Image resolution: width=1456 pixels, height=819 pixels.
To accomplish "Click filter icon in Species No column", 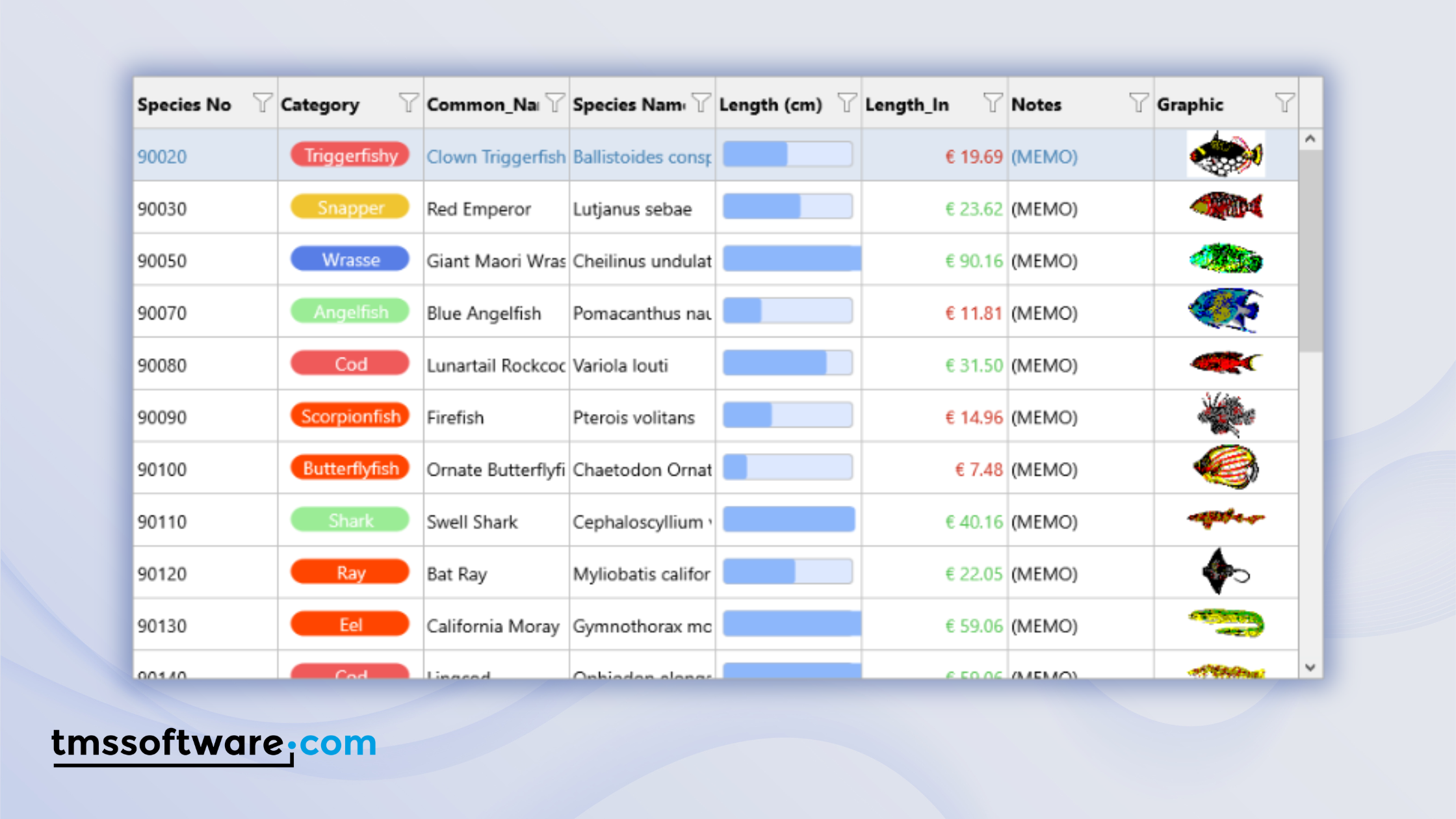I will [262, 103].
